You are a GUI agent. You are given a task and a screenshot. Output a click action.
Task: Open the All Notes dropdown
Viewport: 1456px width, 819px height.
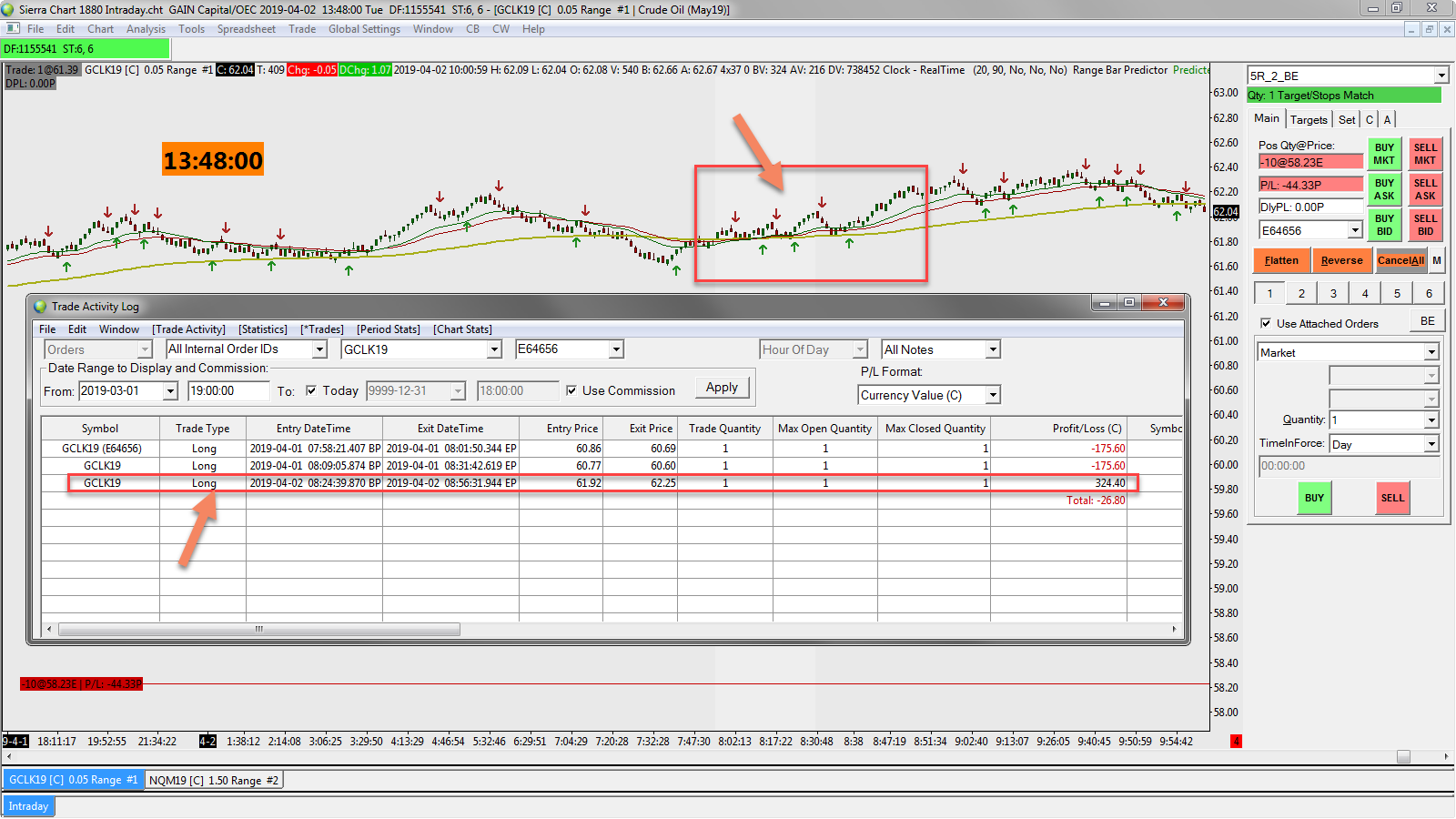993,349
